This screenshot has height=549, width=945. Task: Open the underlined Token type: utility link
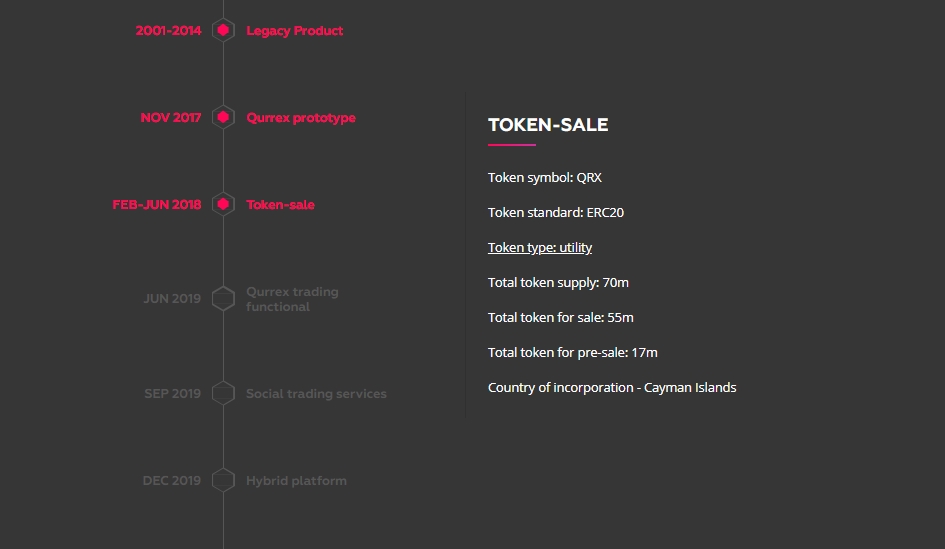pos(540,248)
